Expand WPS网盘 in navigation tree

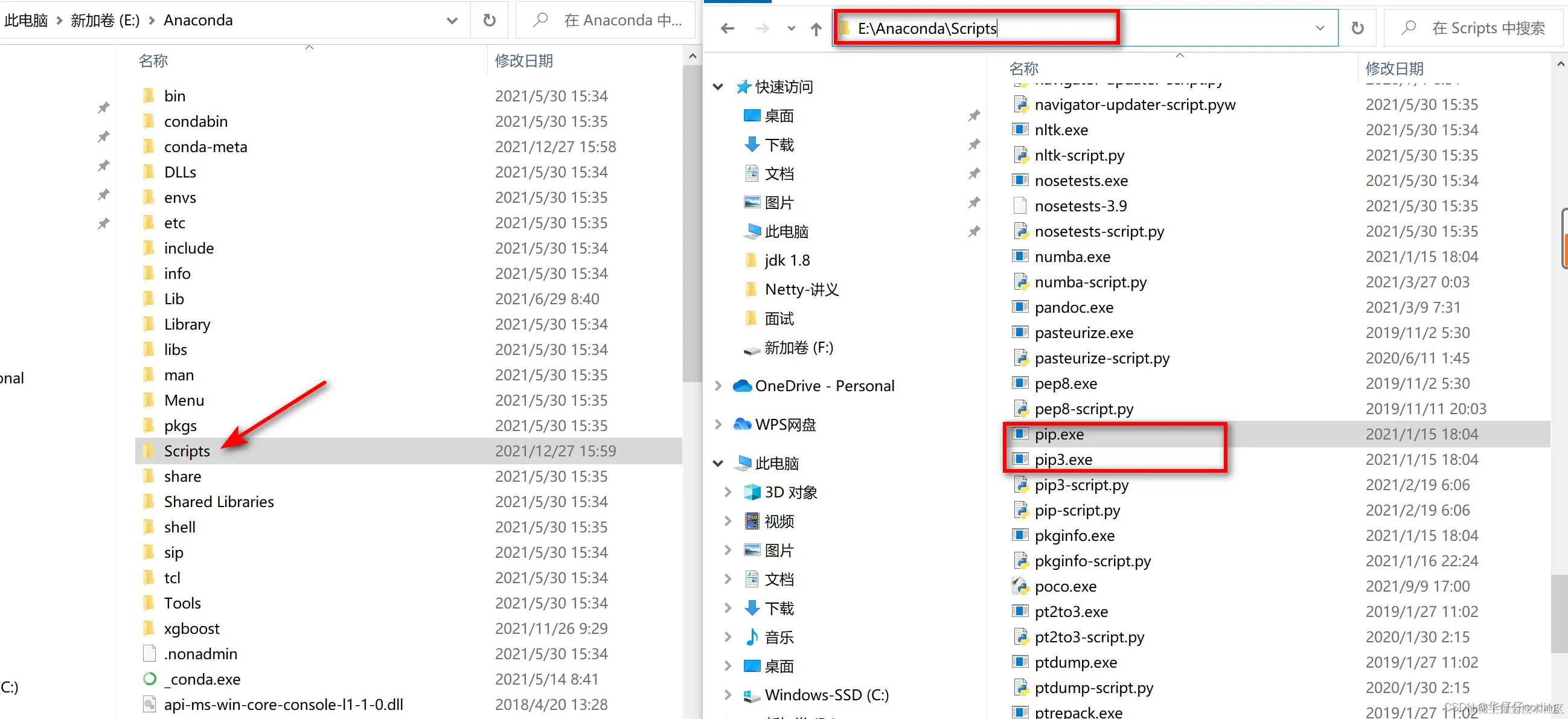[718, 424]
